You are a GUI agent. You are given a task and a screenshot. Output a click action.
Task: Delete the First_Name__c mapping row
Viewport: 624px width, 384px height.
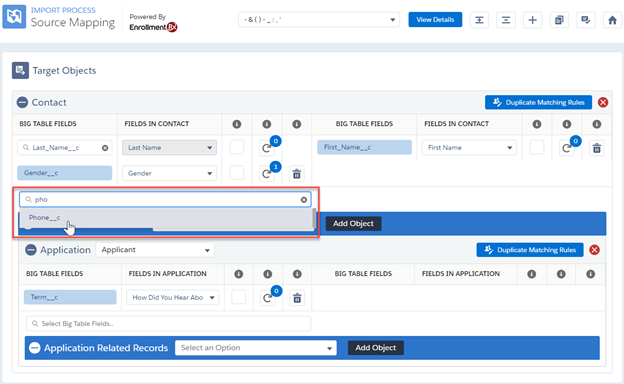point(597,148)
